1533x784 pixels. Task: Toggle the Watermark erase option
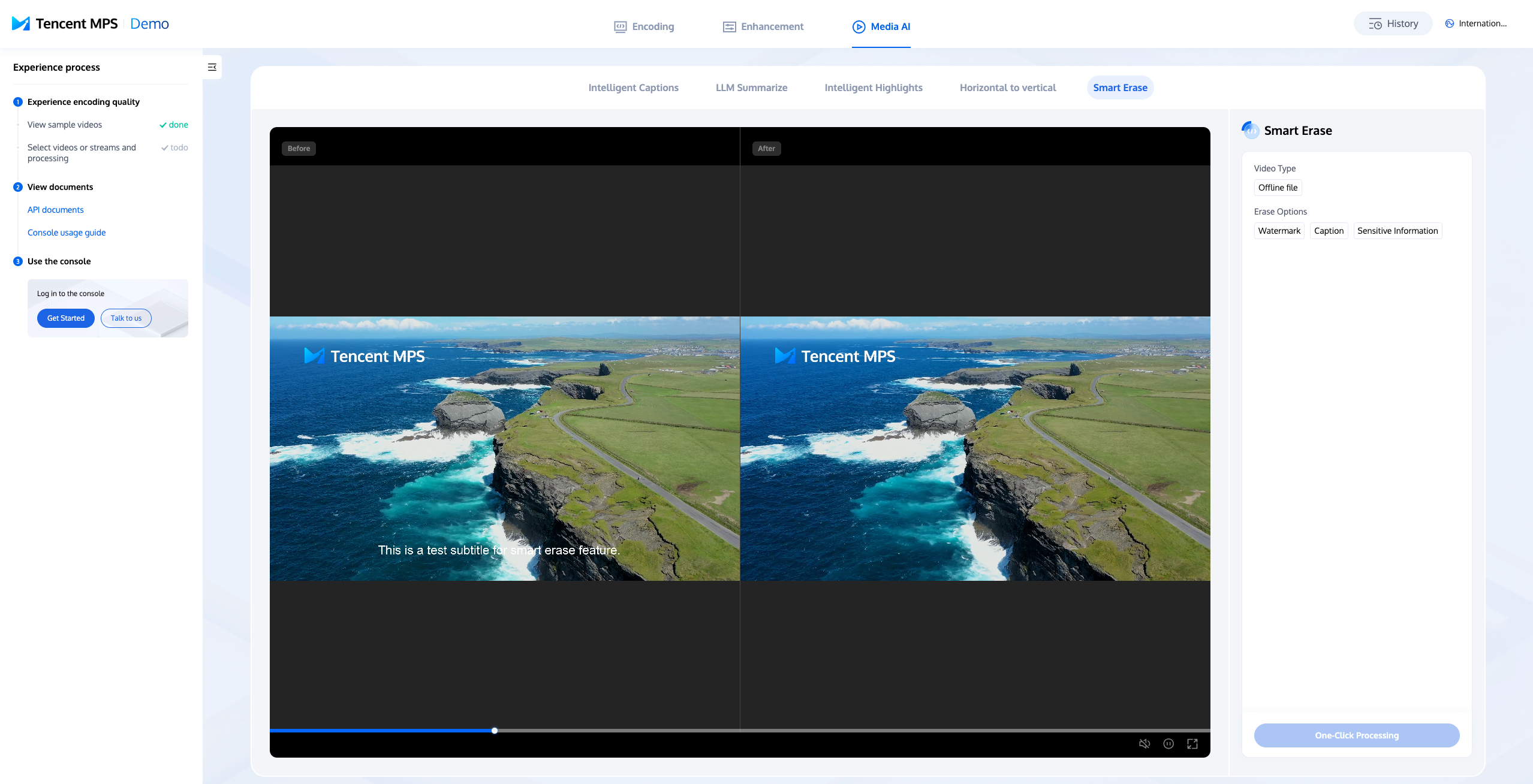click(1279, 231)
